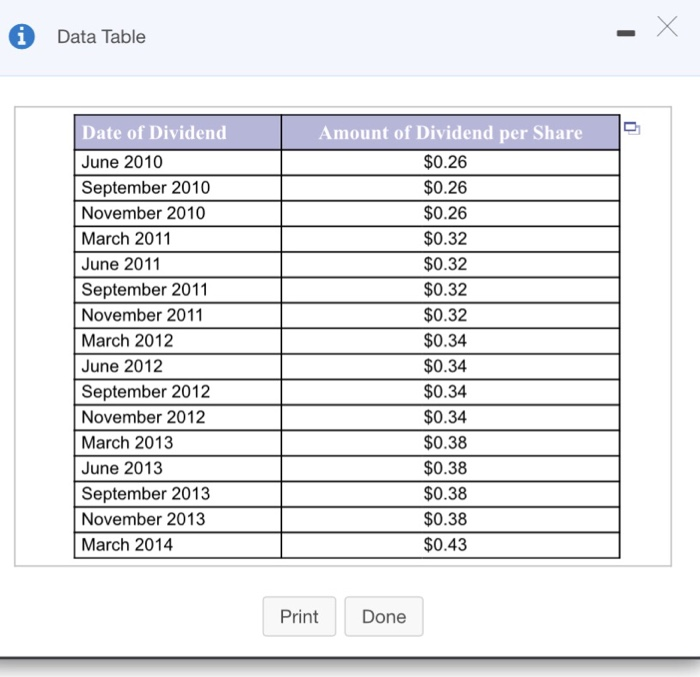Click the $0.38 amount for November 2013
Viewport: 700px width, 677px height.
[x=450, y=519]
